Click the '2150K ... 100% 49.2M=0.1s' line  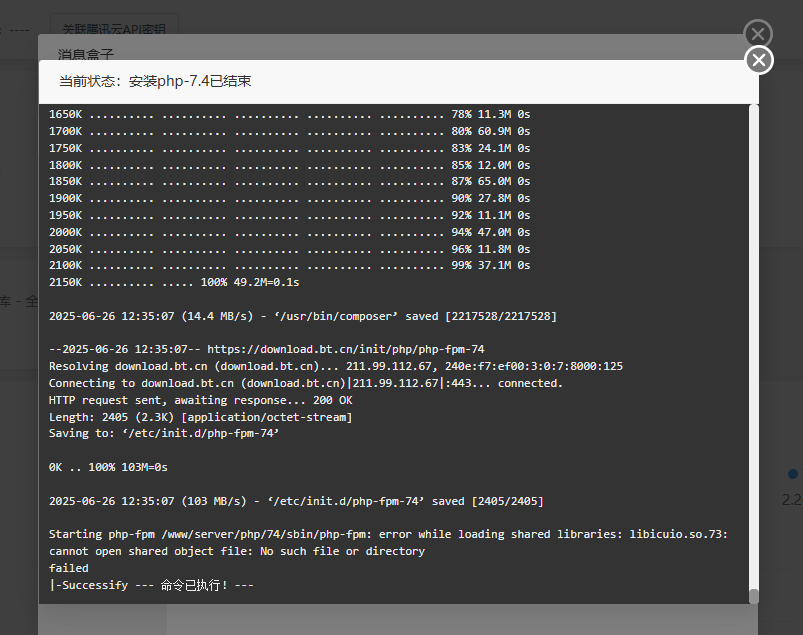pos(174,282)
